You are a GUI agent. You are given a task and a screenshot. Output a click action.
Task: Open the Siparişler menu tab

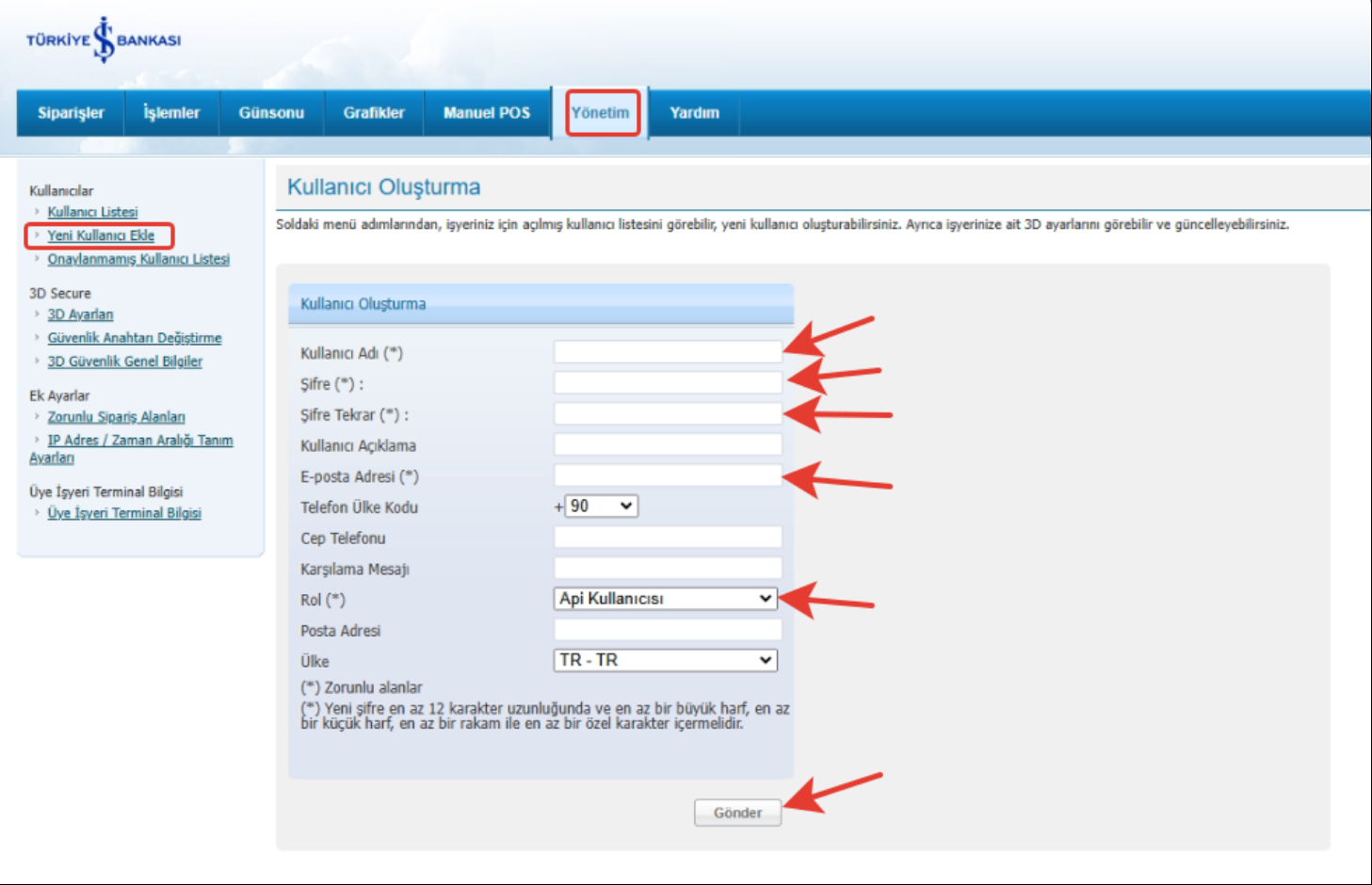pos(71,113)
